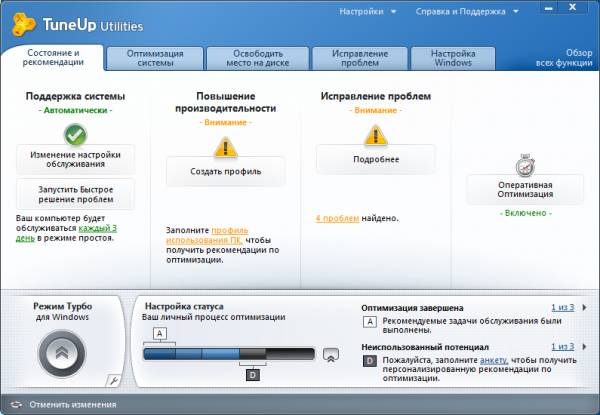The image size is (600, 415).
Task: Click the green checkmark status icon
Action: point(75,135)
